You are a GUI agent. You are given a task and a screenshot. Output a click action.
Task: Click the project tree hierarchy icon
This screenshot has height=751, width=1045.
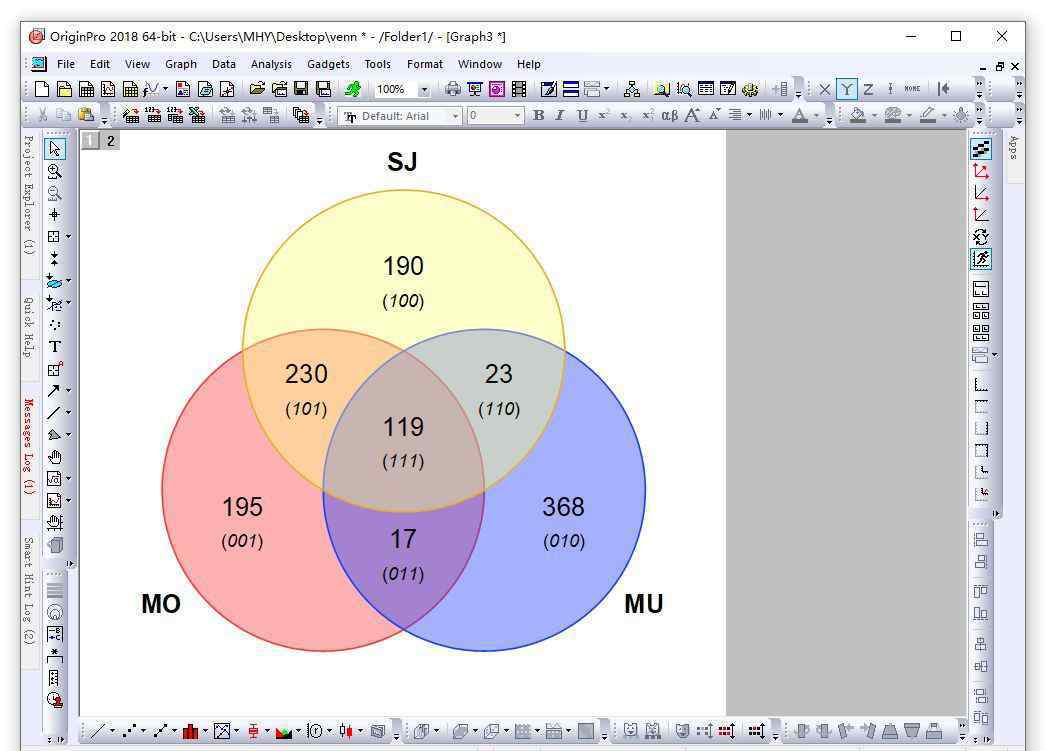631,89
